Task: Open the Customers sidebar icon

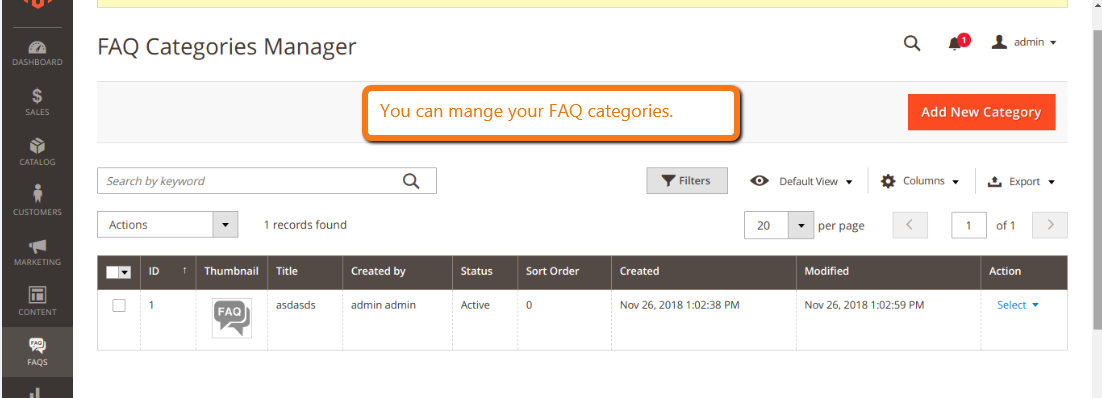Action: pos(37,202)
